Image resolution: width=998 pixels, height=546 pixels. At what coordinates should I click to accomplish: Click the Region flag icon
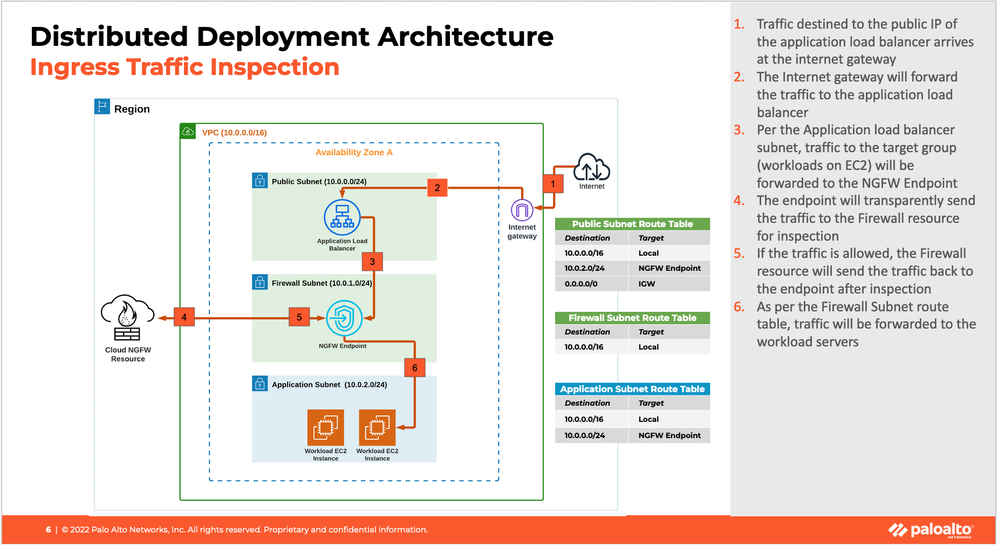point(102,106)
